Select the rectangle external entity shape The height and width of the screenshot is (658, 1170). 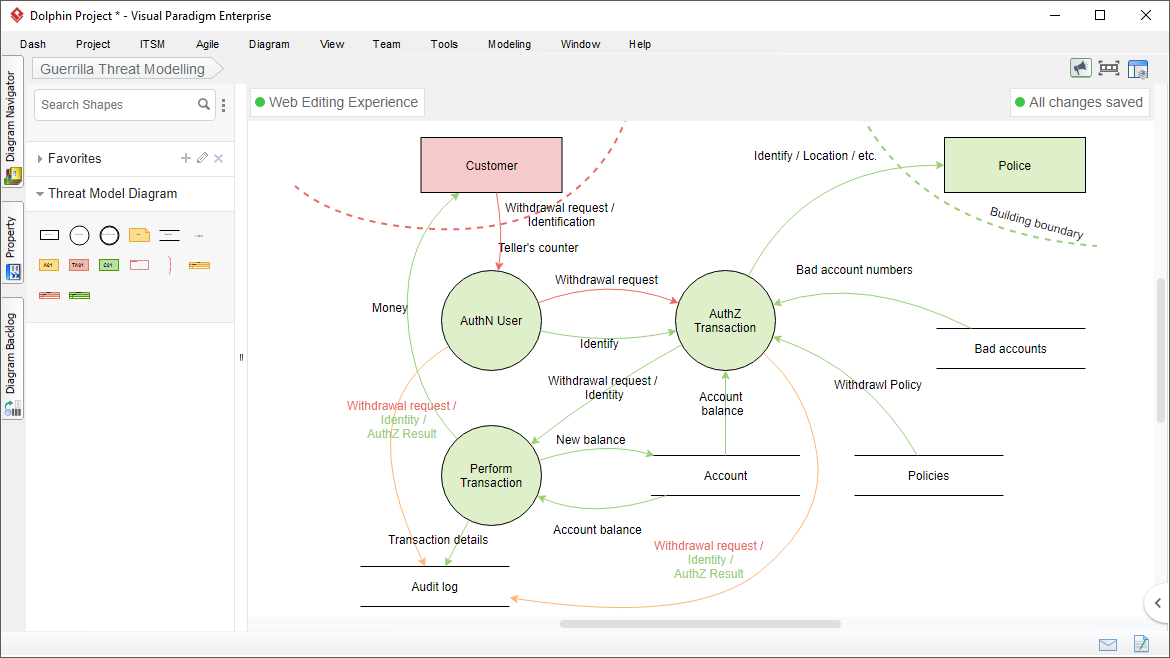tap(49, 235)
